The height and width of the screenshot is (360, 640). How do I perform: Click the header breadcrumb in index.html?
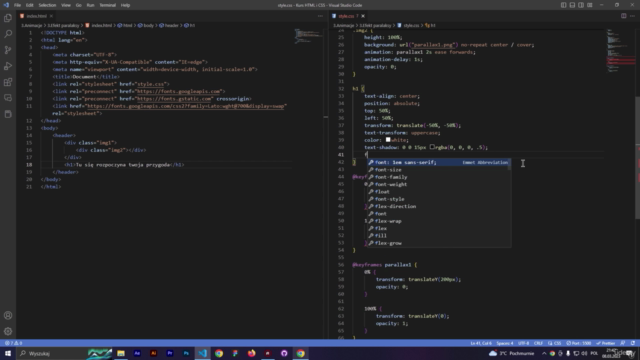171,25
